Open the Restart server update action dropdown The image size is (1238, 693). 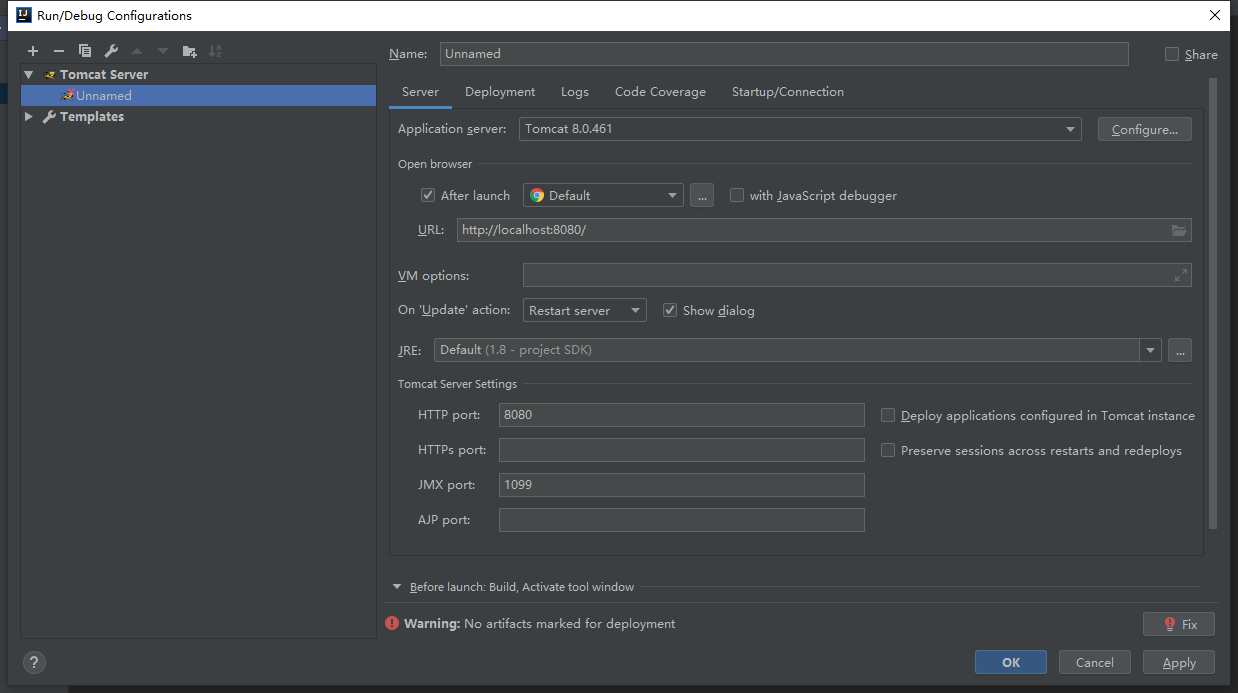pyautogui.click(x=585, y=311)
